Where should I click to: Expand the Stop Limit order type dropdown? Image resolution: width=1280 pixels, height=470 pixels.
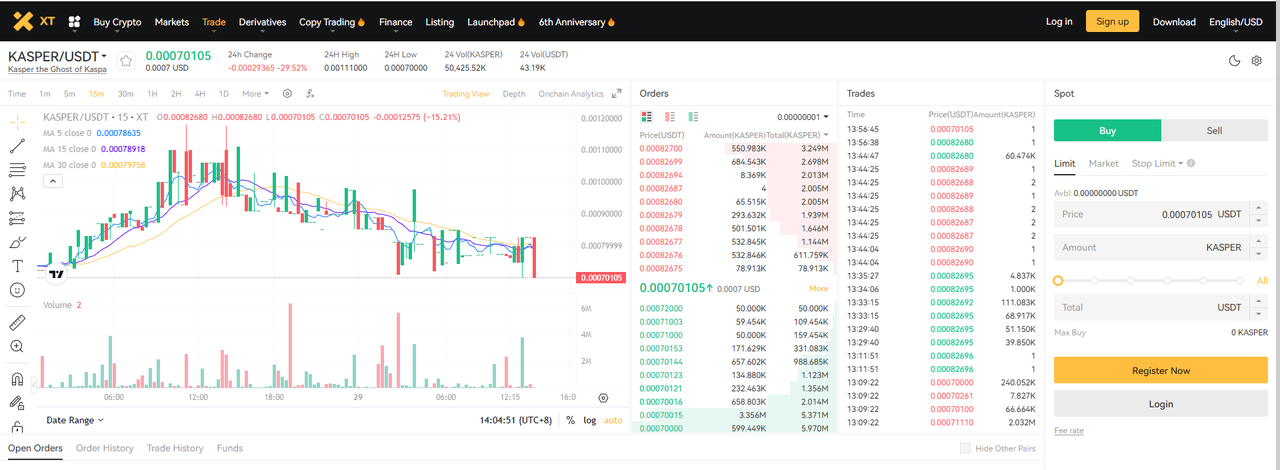pyautogui.click(x=1158, y=163)
